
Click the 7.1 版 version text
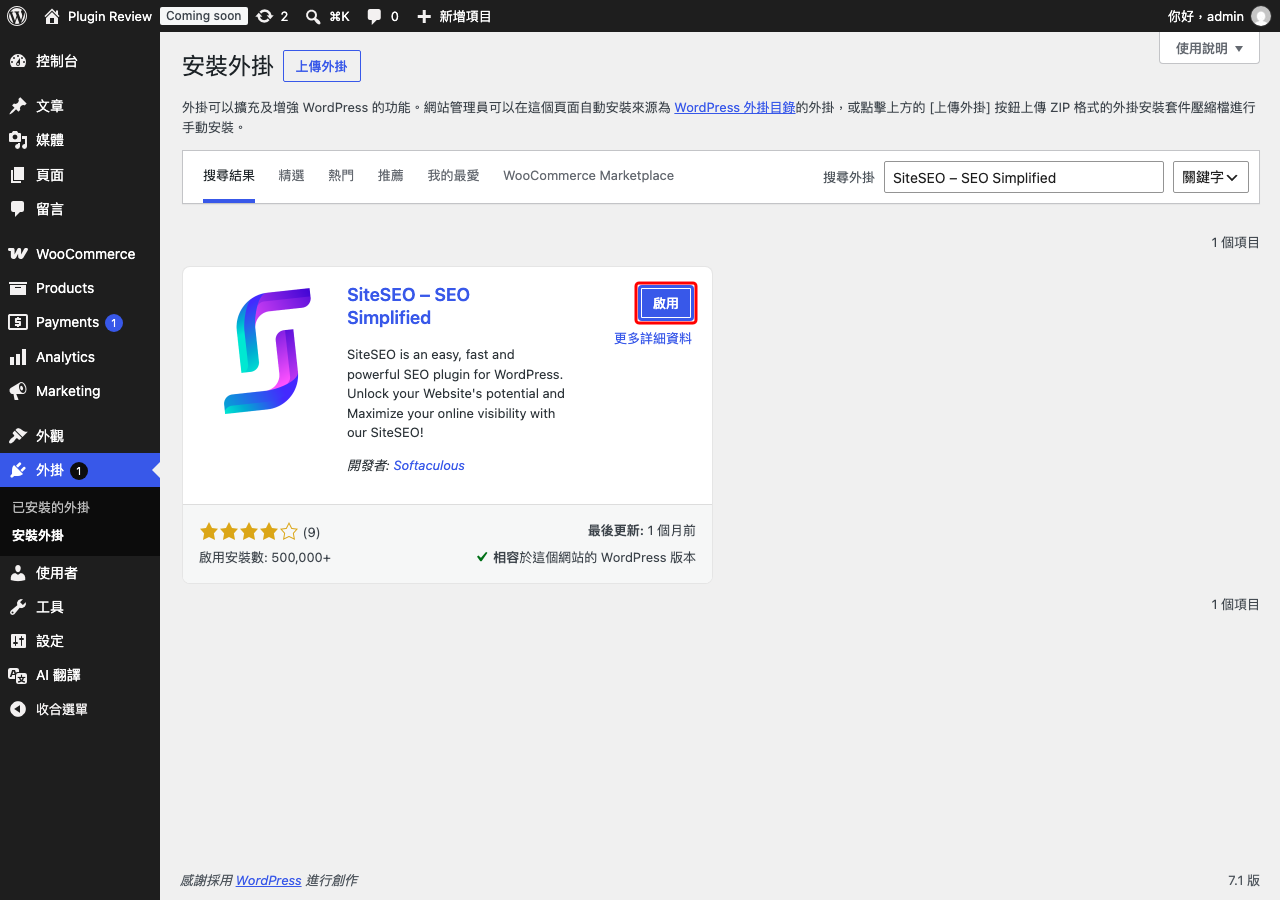[x=1244, y=880]
